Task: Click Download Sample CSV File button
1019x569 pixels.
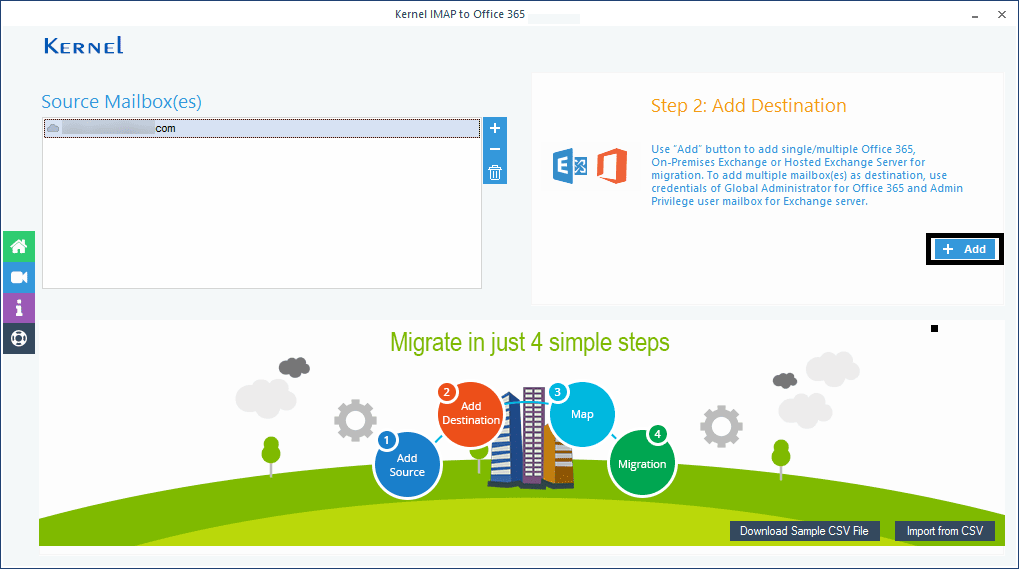Action: pyautogui.click(x=804, y=531)
